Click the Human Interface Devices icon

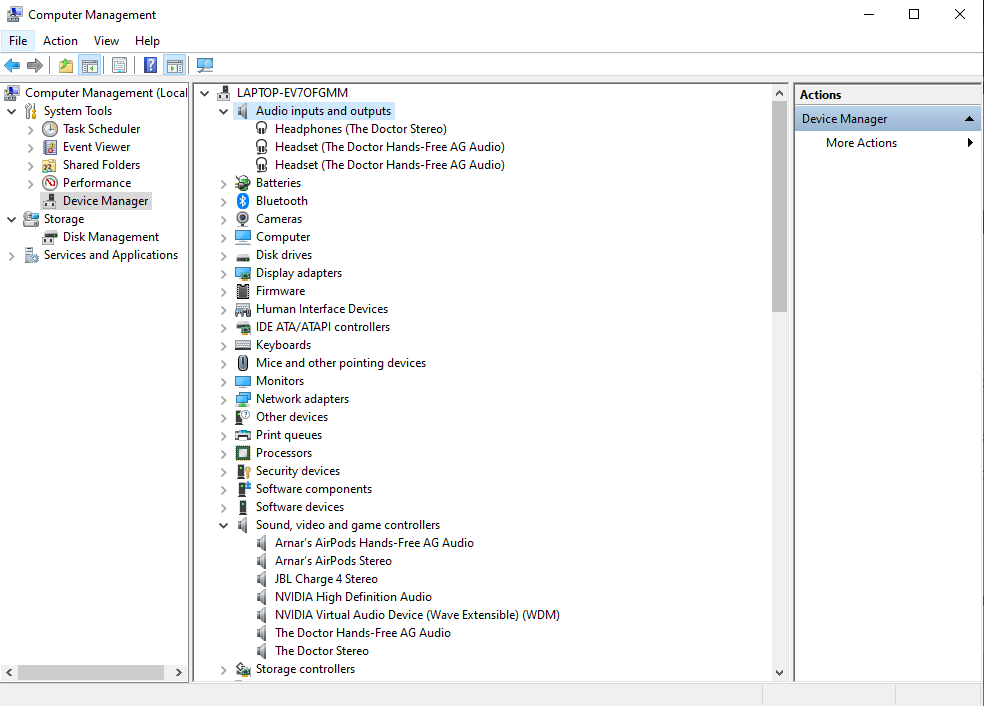pyautogui.click(x=243, y=309)
